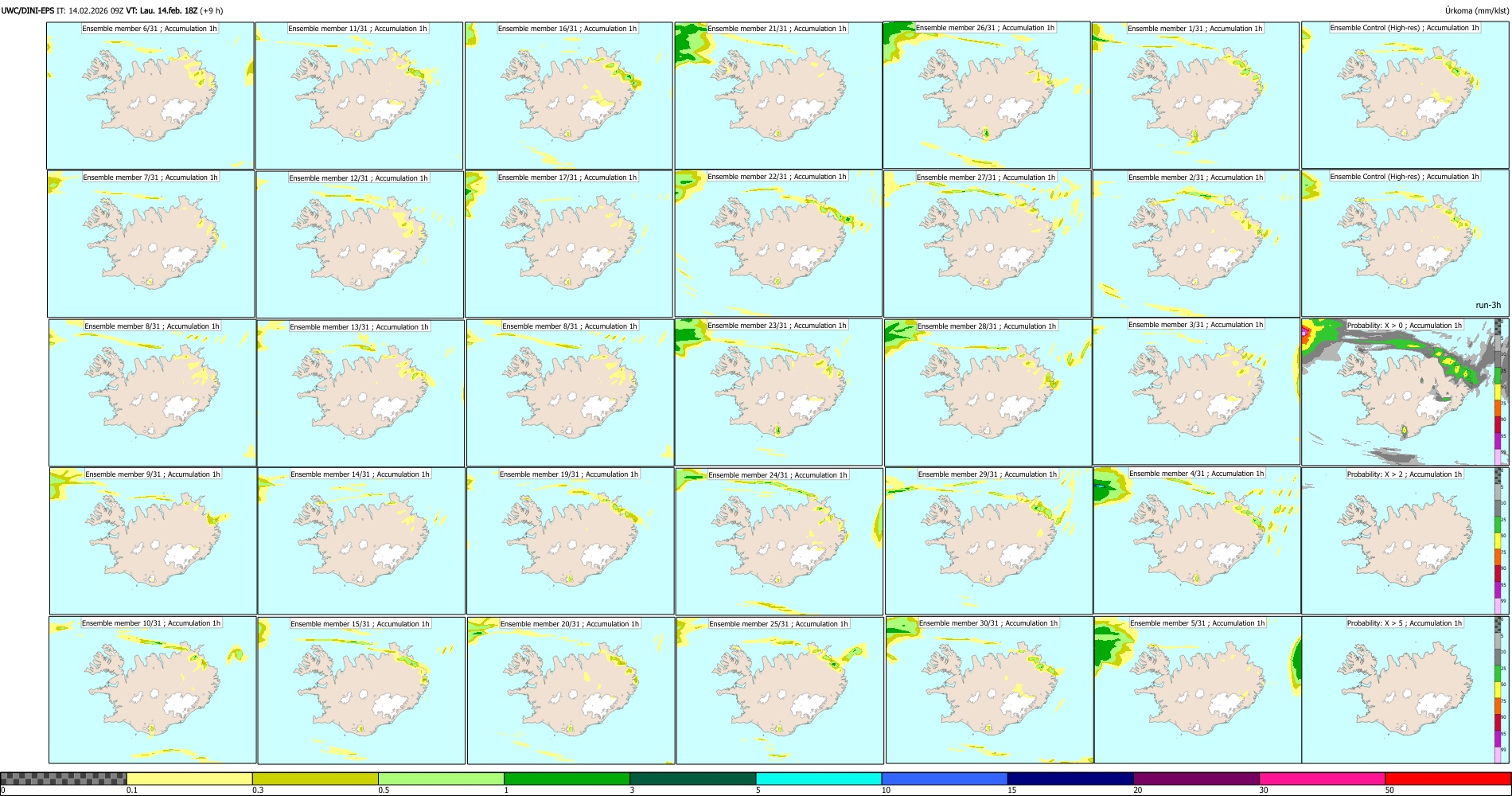The width and height of the screenshot is (1512, 796).
Task: Pick the light green 0.5–1 legend swatch
Action: pyautogui.click(x=441, y=778)
